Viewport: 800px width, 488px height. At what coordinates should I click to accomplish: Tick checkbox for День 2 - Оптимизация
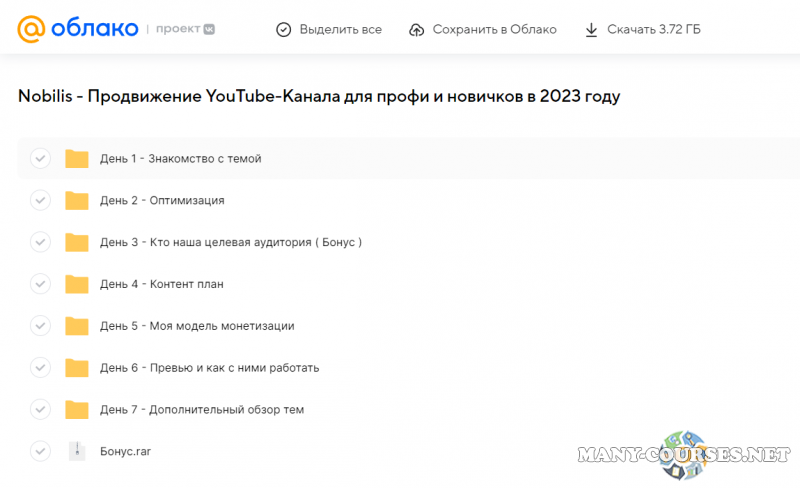click(x=40, y=200)
